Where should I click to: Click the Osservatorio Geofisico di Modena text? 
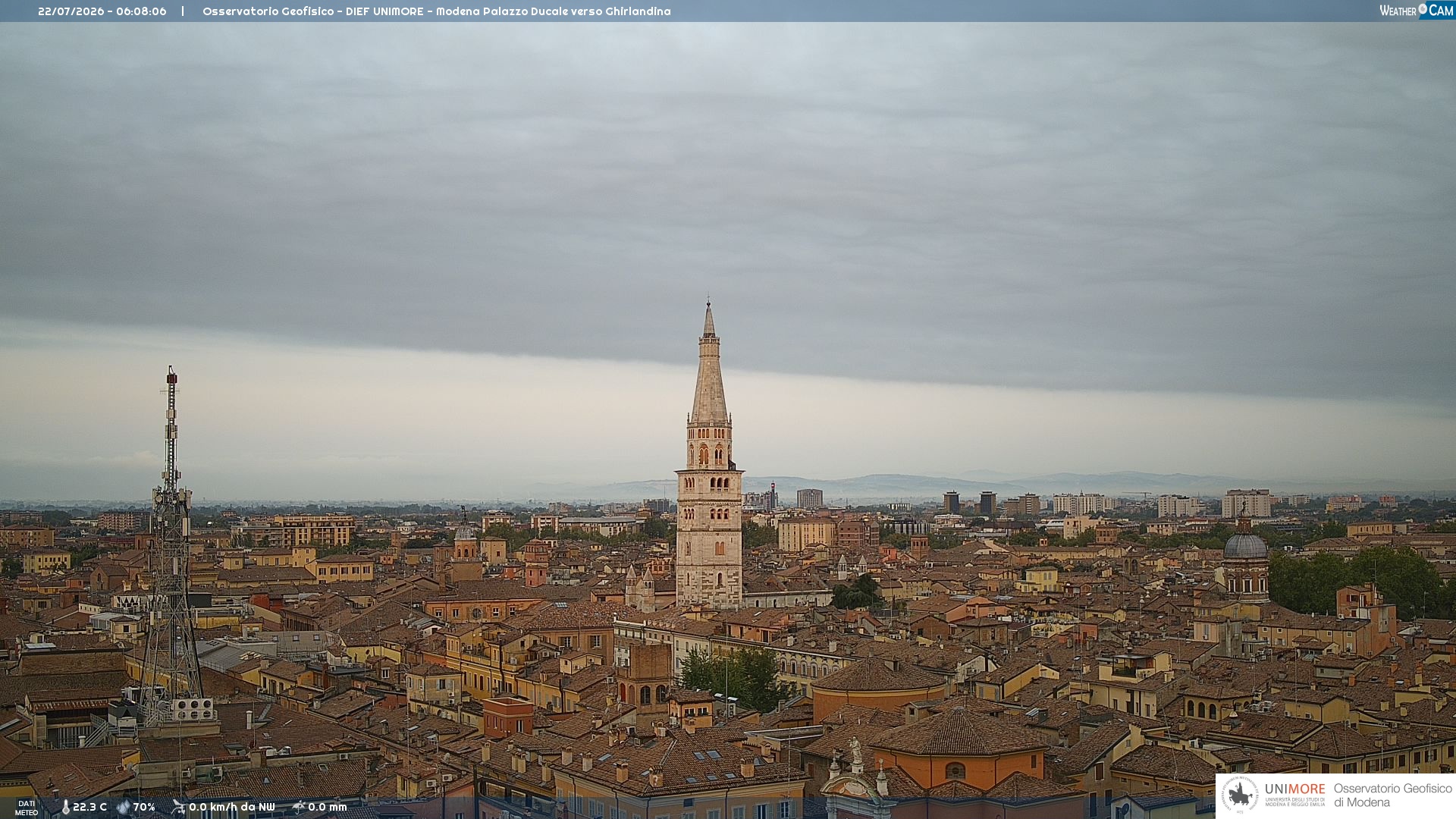tap(1392, 795)
